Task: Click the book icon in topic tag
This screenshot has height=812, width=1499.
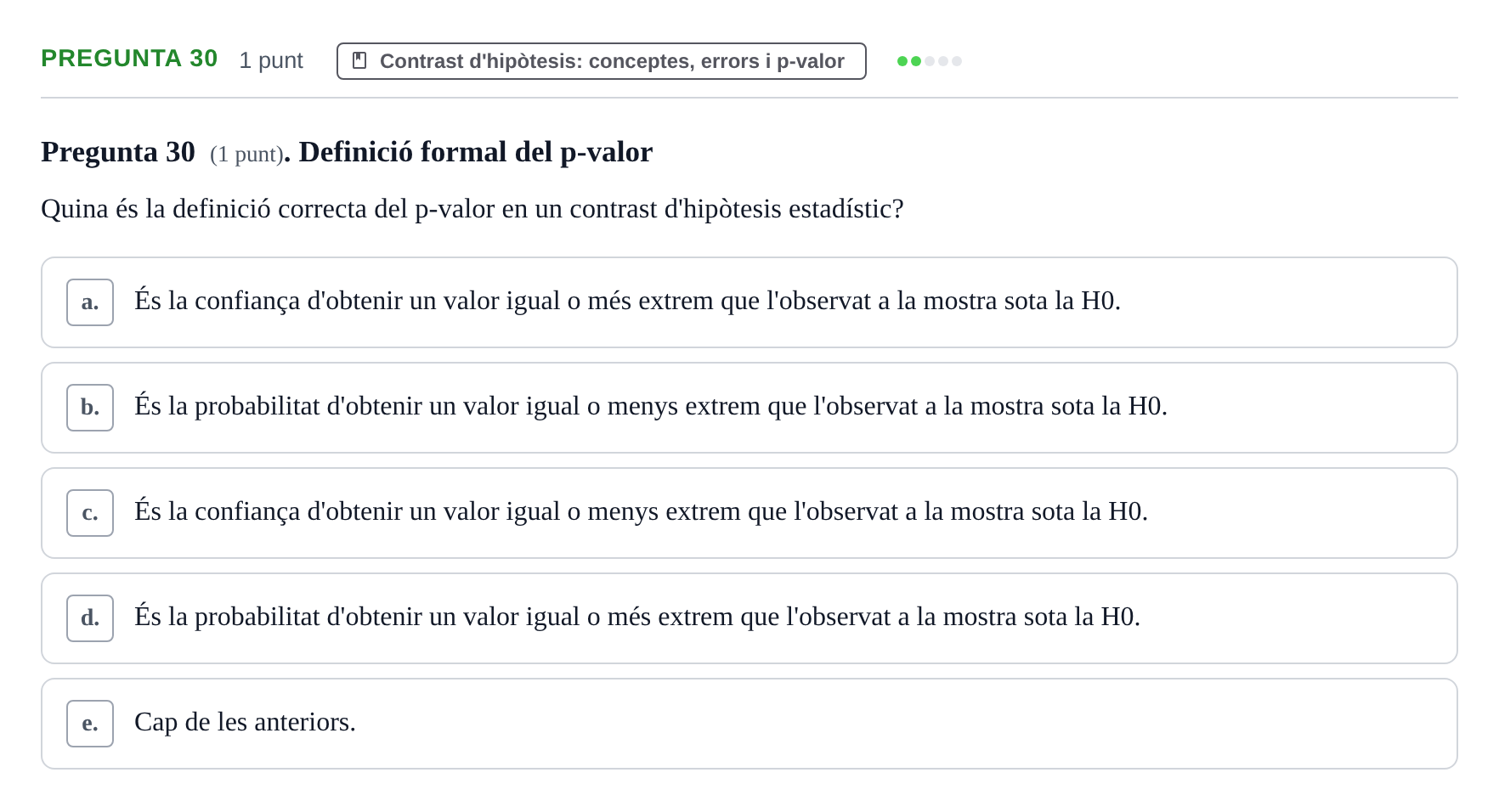Action: pos(359,61)
